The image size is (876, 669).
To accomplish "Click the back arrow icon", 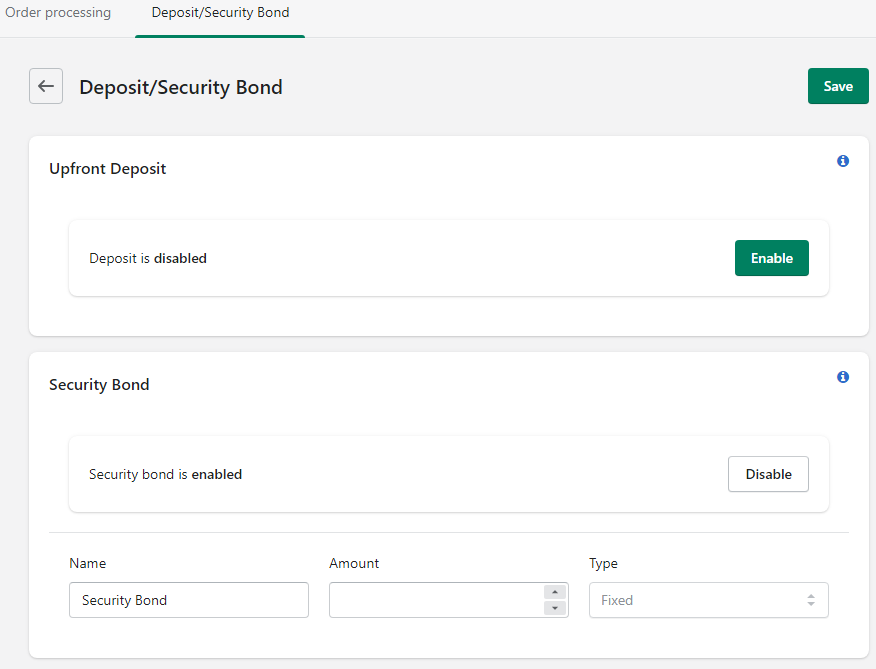I will click(46, 86).
